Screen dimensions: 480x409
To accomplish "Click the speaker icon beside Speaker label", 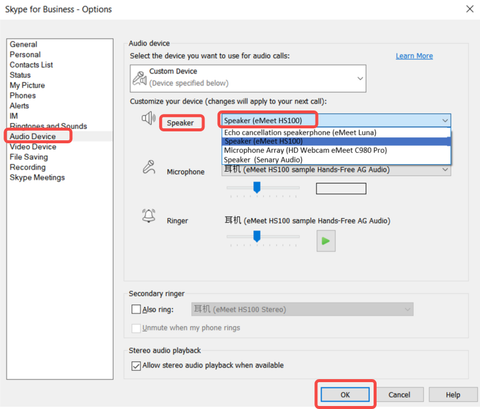I will coord(148,118).
